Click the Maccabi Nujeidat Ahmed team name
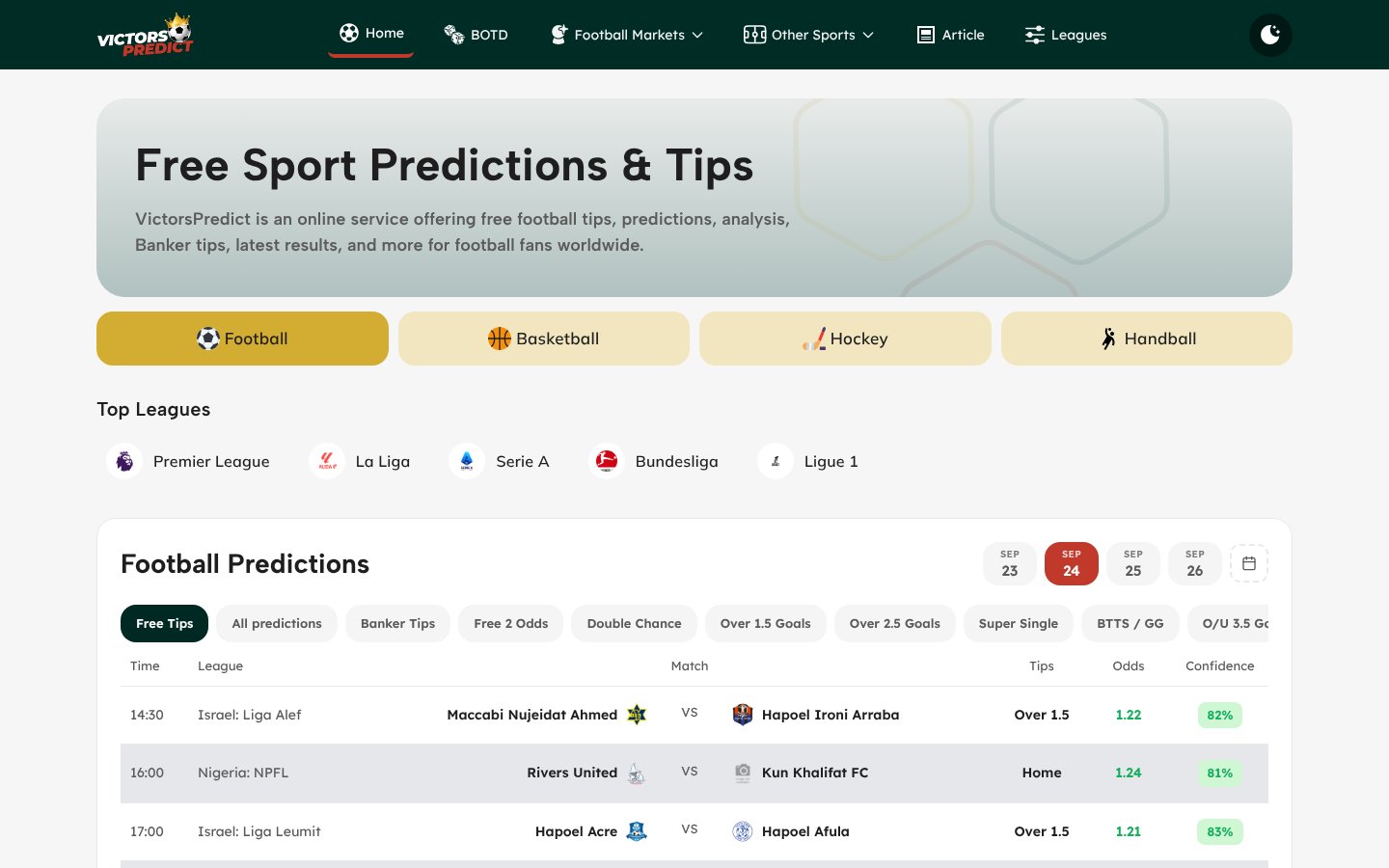1389x868 pixels. (x=532, y=715)
